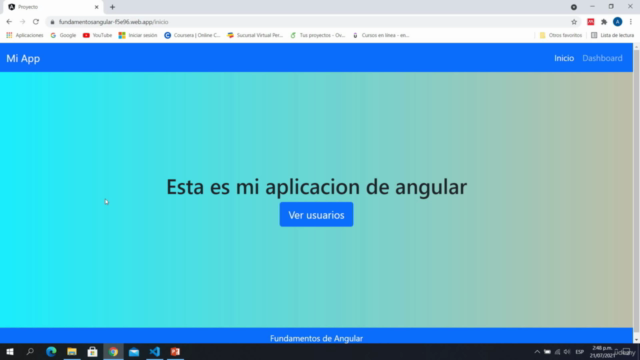Open the Chrome profile avatar
Screen dimensions: 640x360
click(618, 22)
